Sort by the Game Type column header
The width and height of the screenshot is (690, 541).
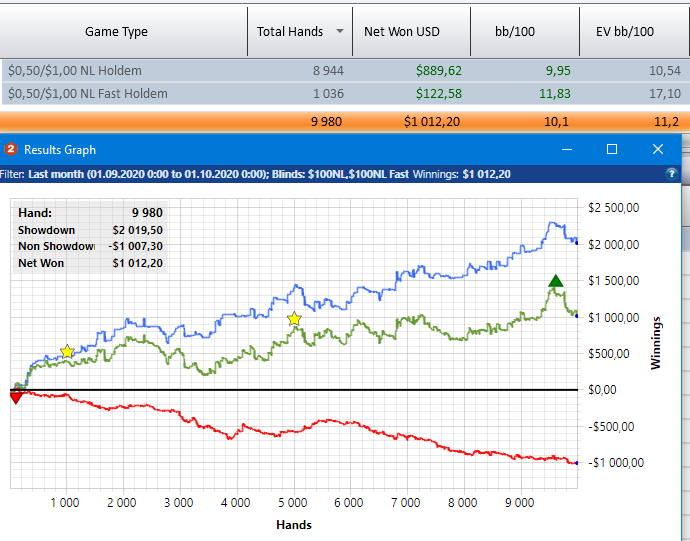pyautogui.click(x=116, y=31)
